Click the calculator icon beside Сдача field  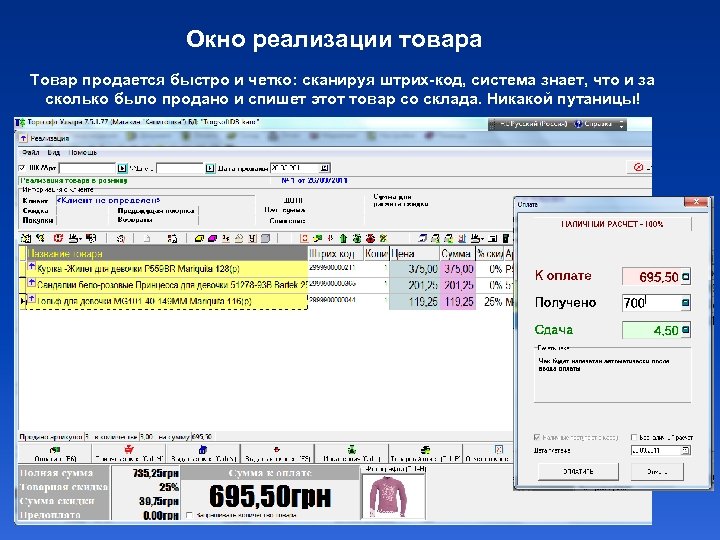[x=686, y=330]
